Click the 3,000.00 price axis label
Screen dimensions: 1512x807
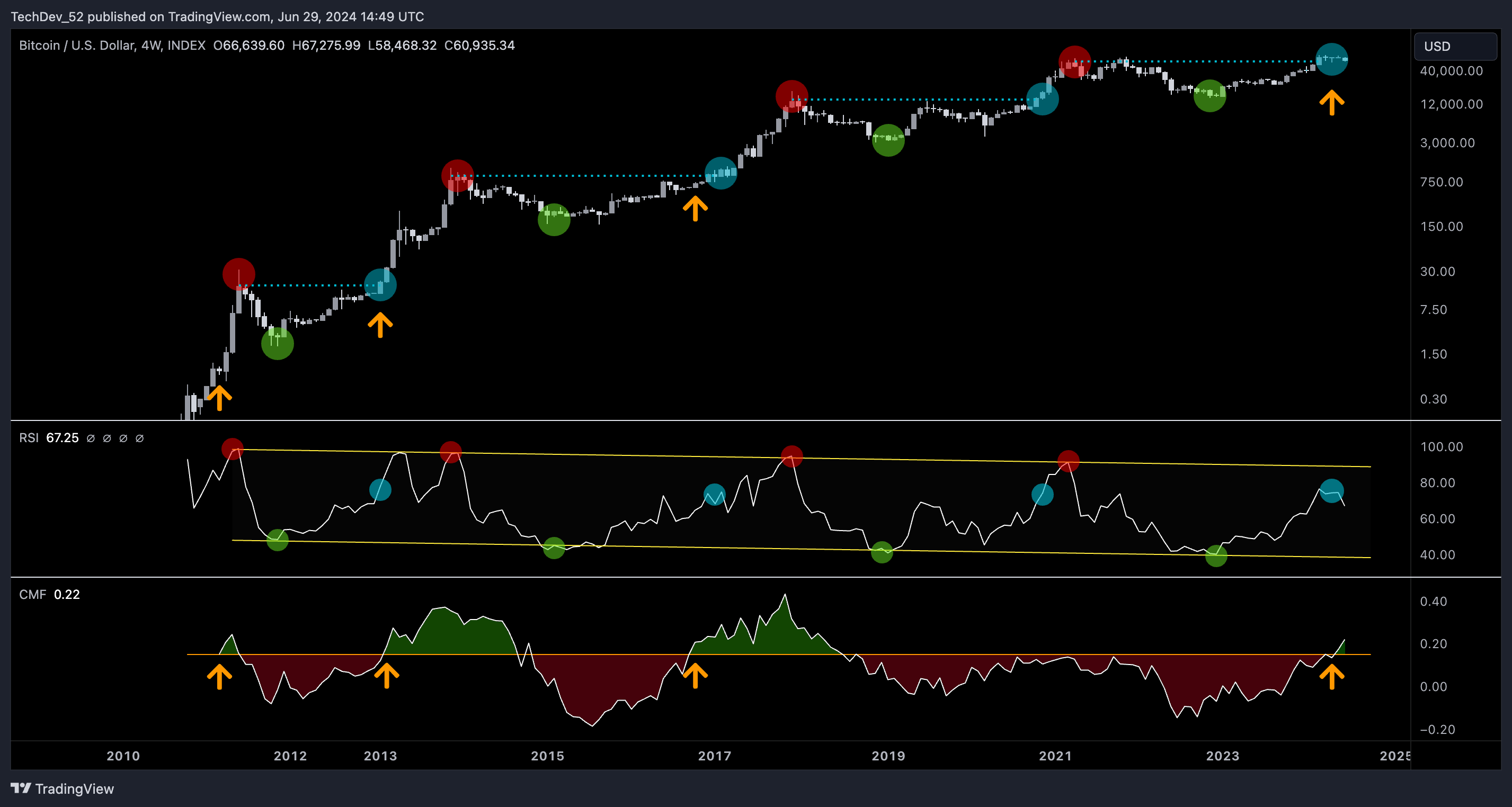[1447, 143]
